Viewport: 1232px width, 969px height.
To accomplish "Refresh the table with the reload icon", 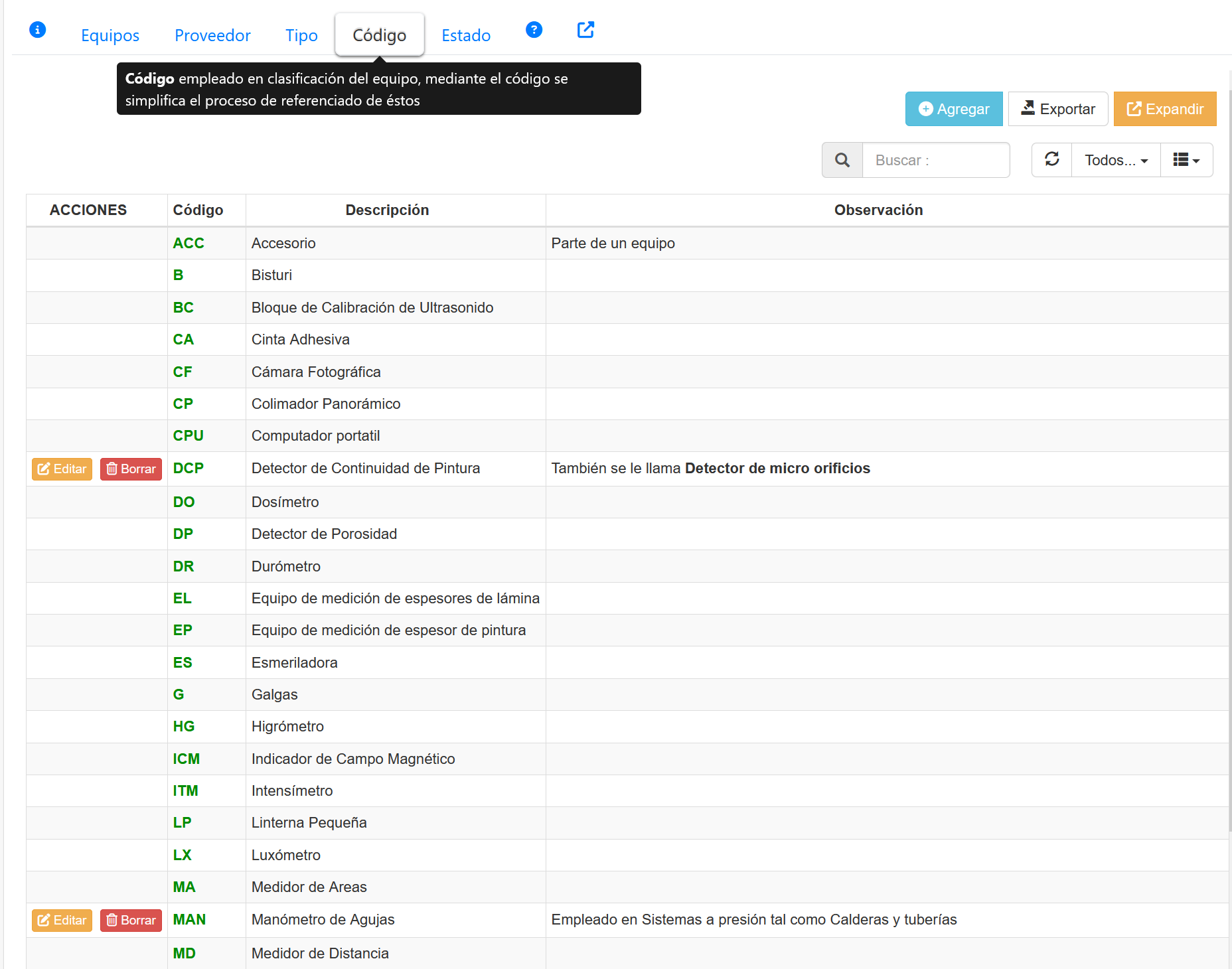I will pyautogui.click(x=1052, y=160).
